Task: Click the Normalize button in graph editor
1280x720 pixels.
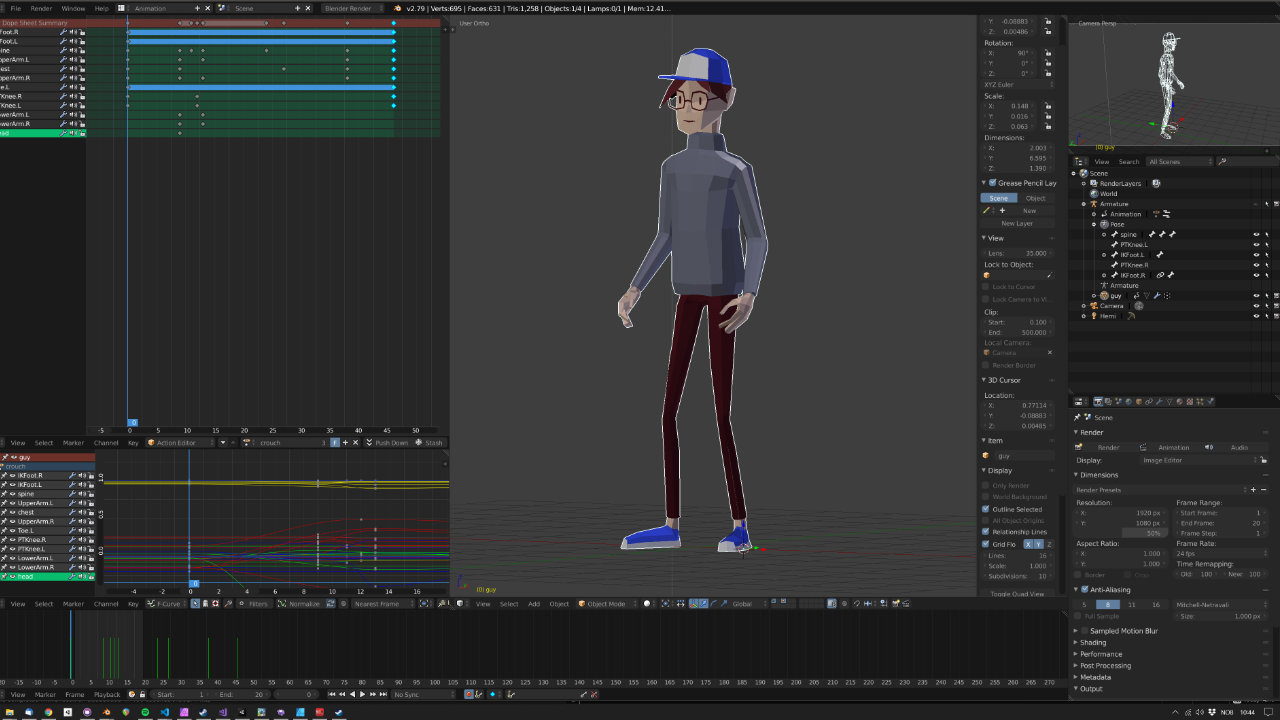Action: (x=300, y=604)
